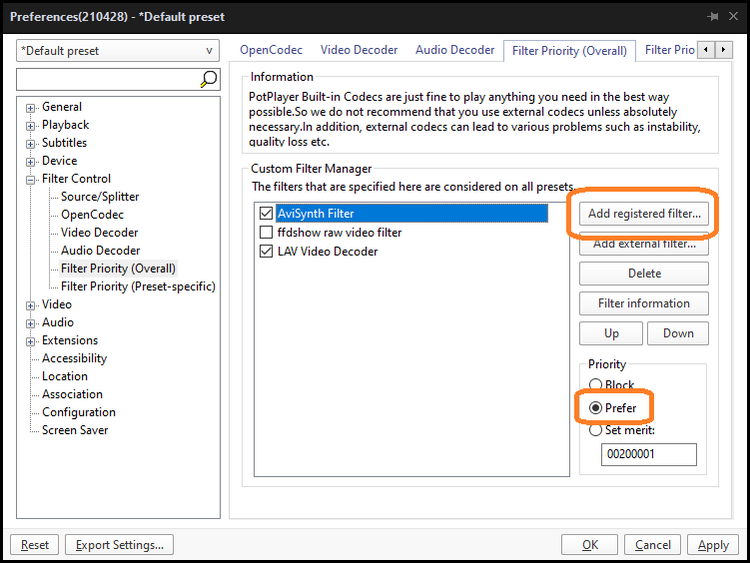Viewport: 750px width, 563px height.
Task: Open Video Decoder tree item in sidebar
Action: pyautogui.click(x=99, y=232)
